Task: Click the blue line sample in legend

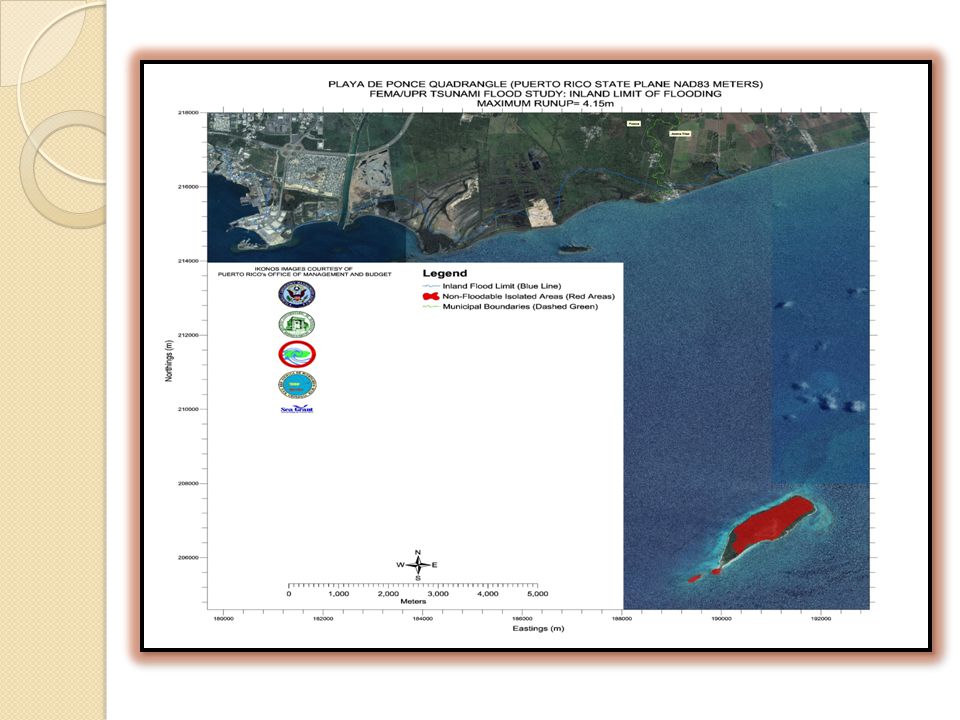Action: click(431, 286)
